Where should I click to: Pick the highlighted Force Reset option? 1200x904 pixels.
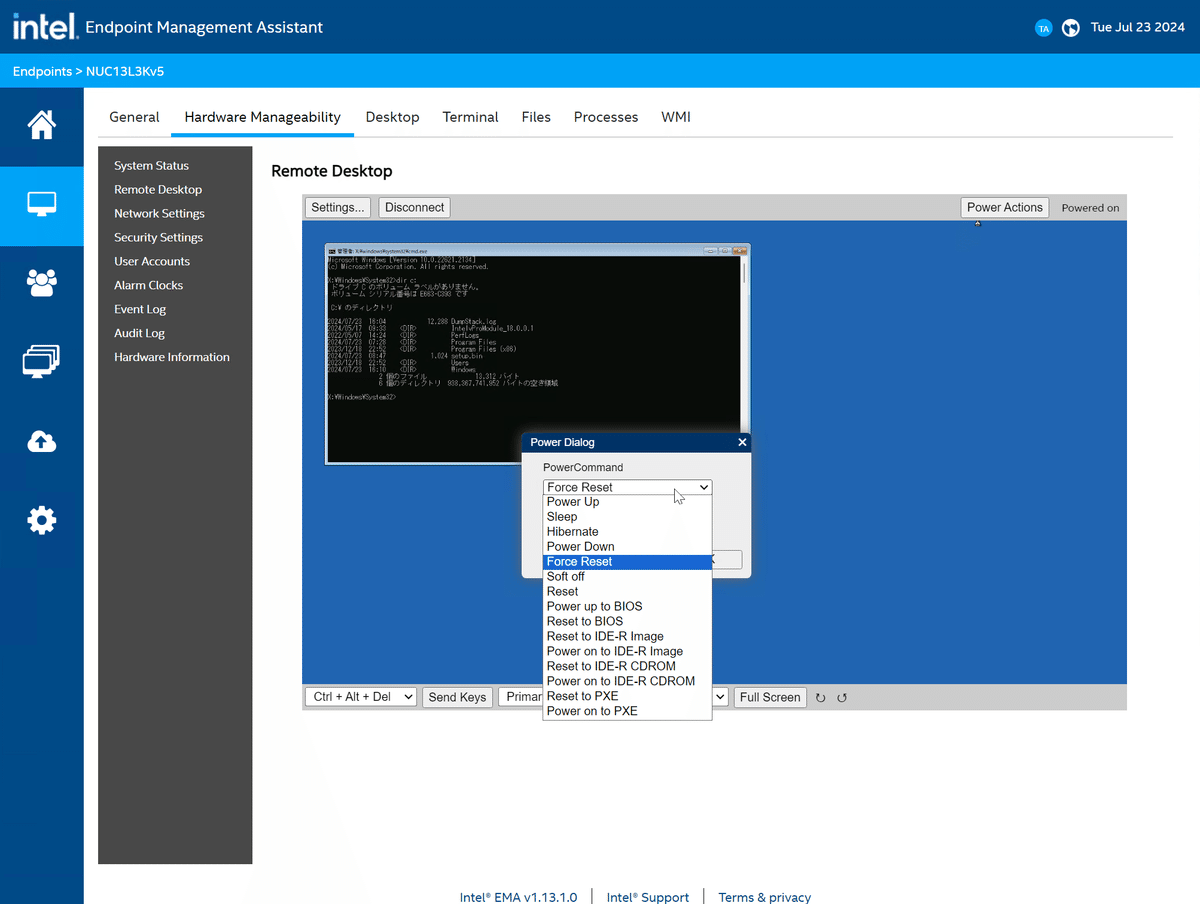pyautogui.click(x=628, y=562)
